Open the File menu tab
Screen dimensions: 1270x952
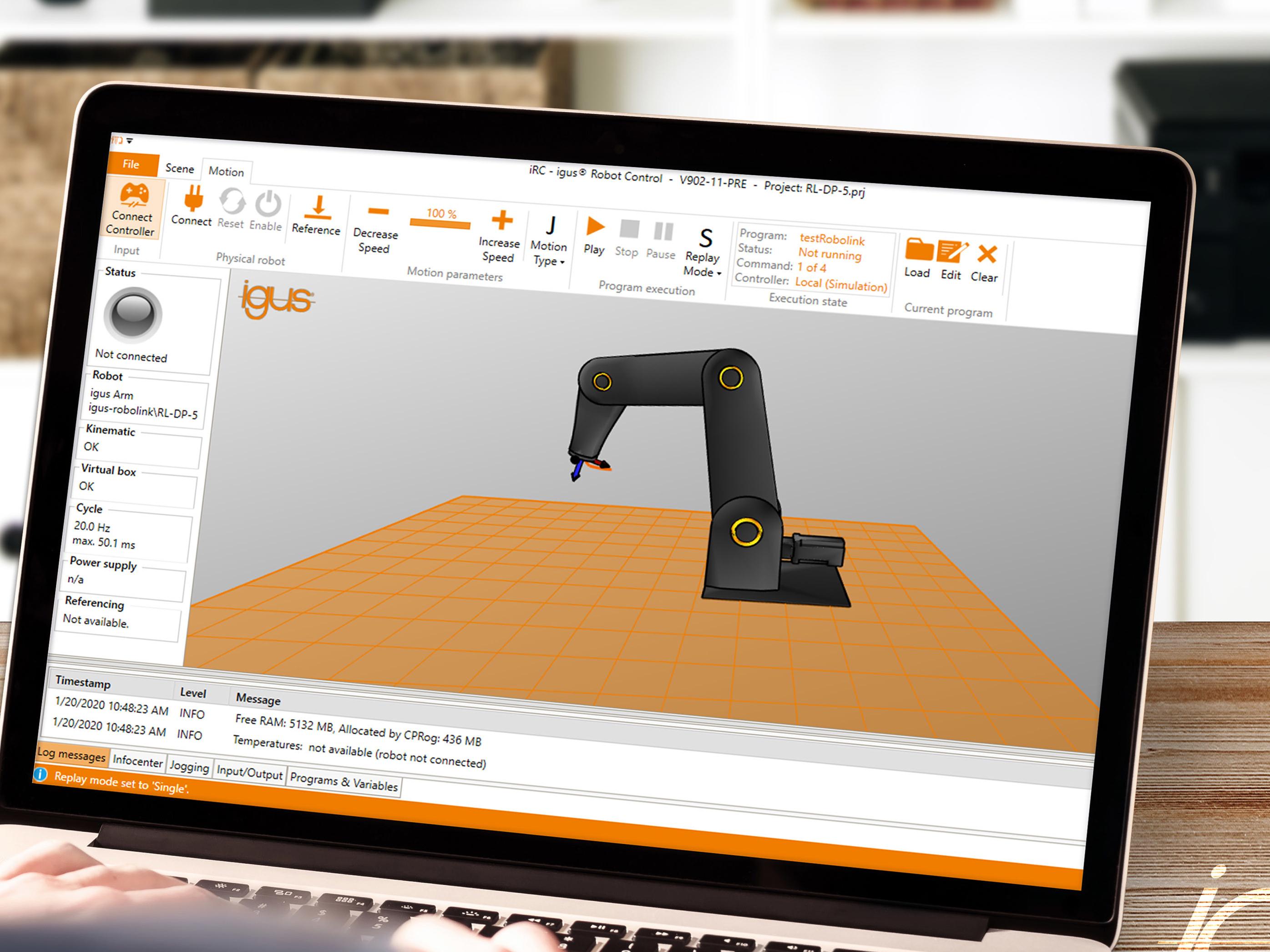point(132,164)
